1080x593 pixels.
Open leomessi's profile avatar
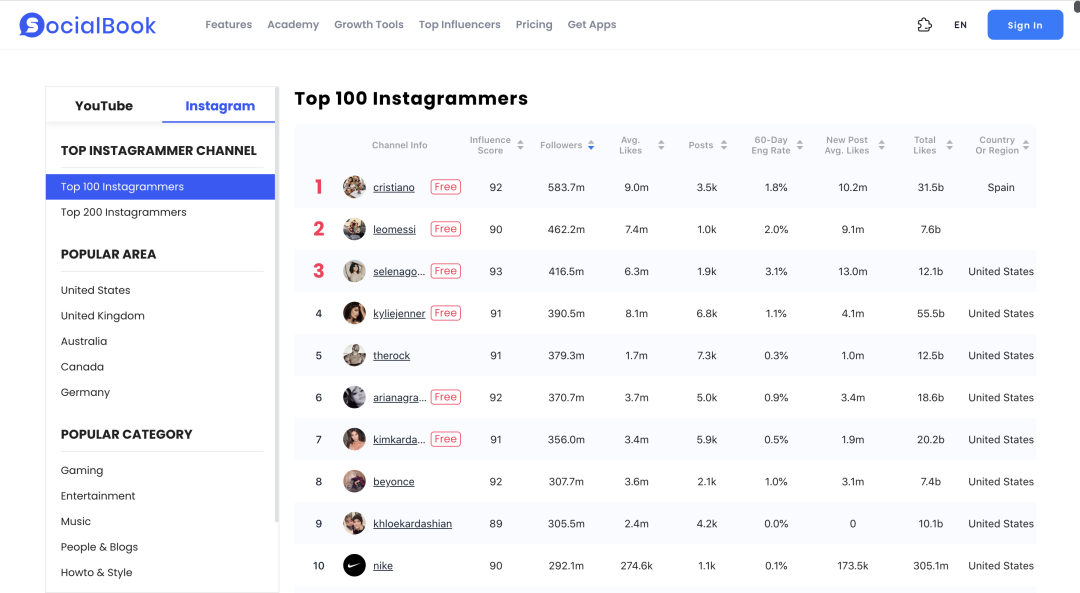[x=354, y=229]
